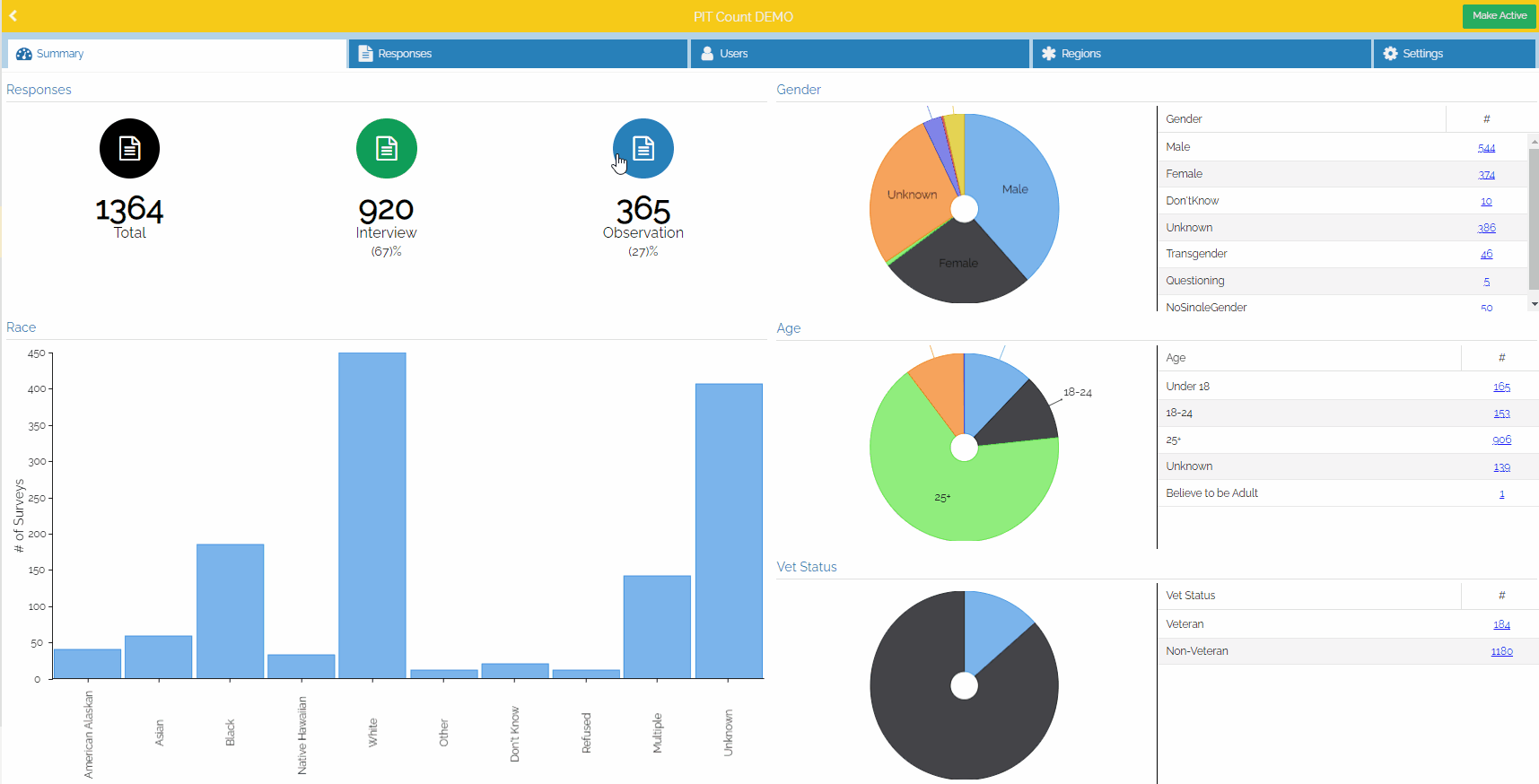
Task: Click the black Total responses document icon
Action: tap(130, 148)
